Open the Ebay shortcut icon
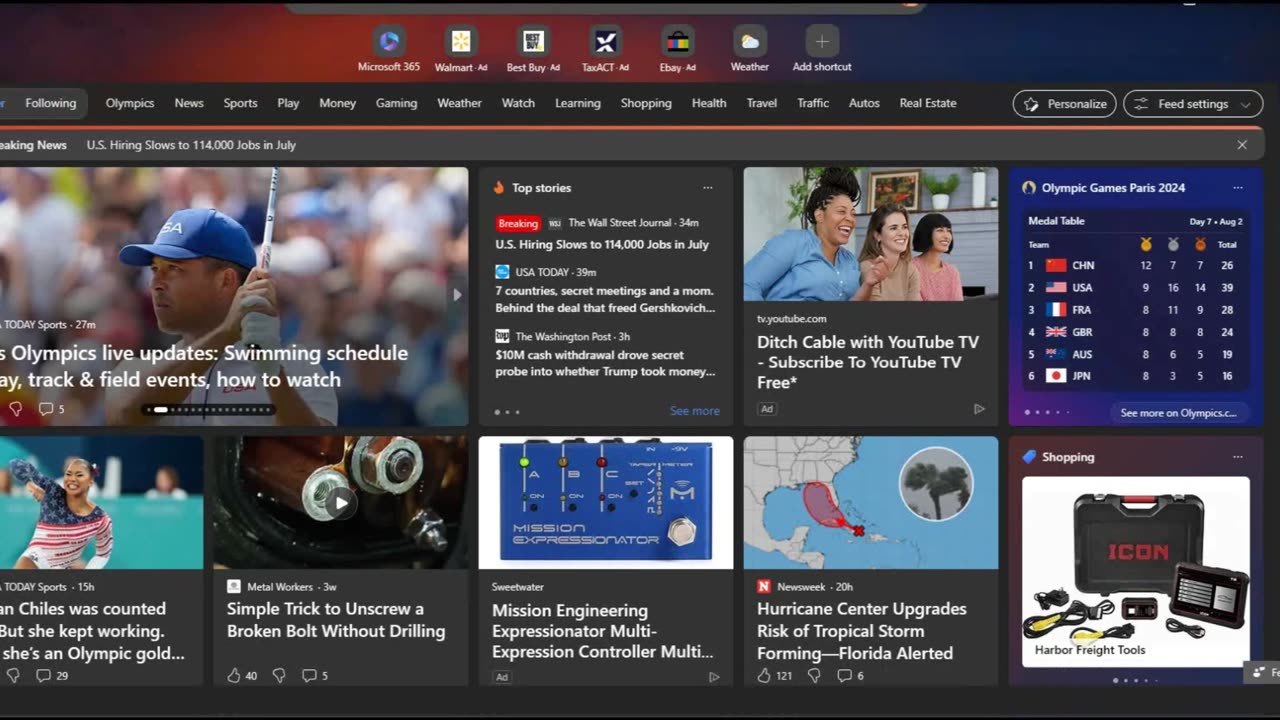The width and height of the screenshot is (1280, 720). click(677, 41)
